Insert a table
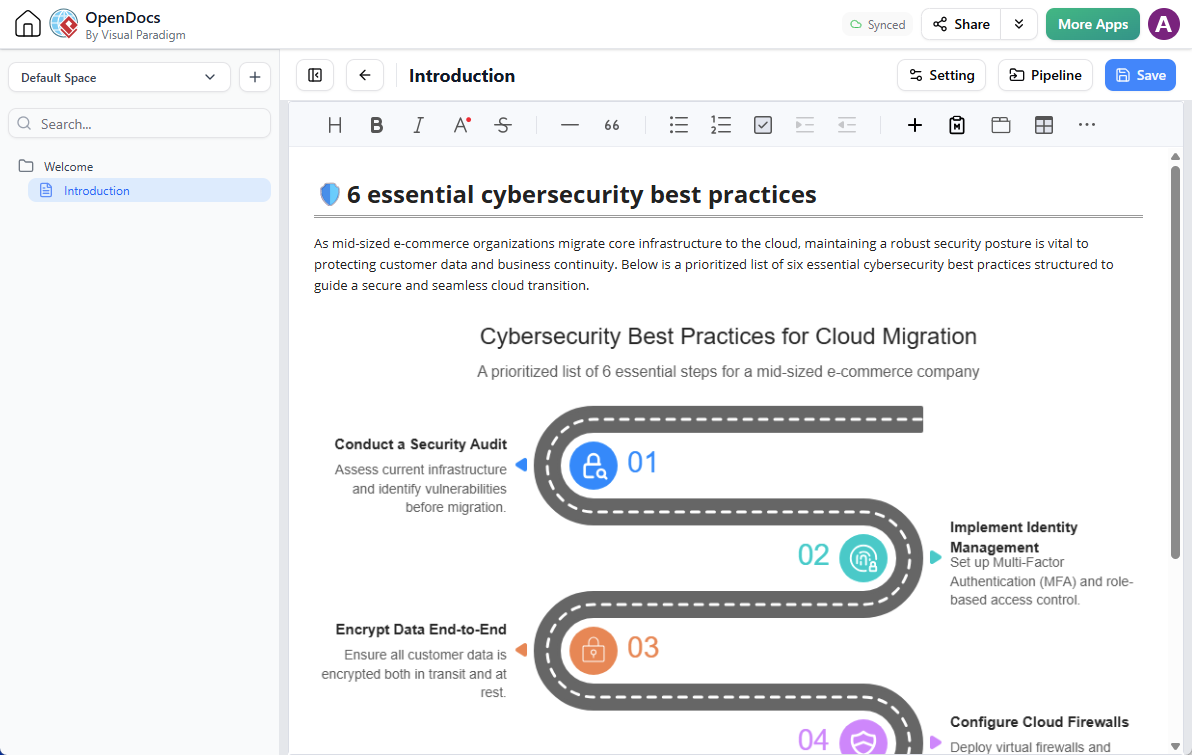 pyautogui.click(x=1044, y=125)
